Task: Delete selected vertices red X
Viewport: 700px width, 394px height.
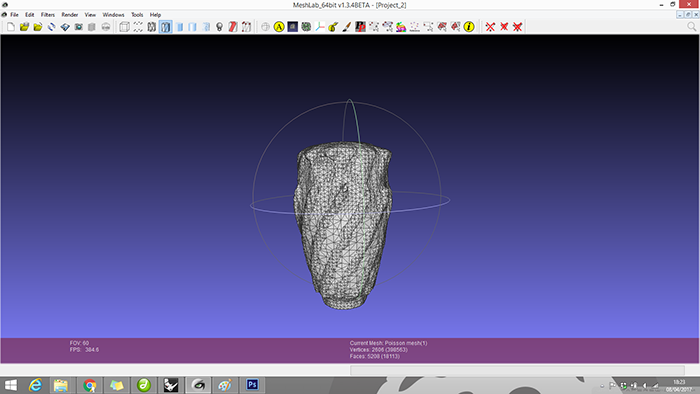Action: point(490,27)
